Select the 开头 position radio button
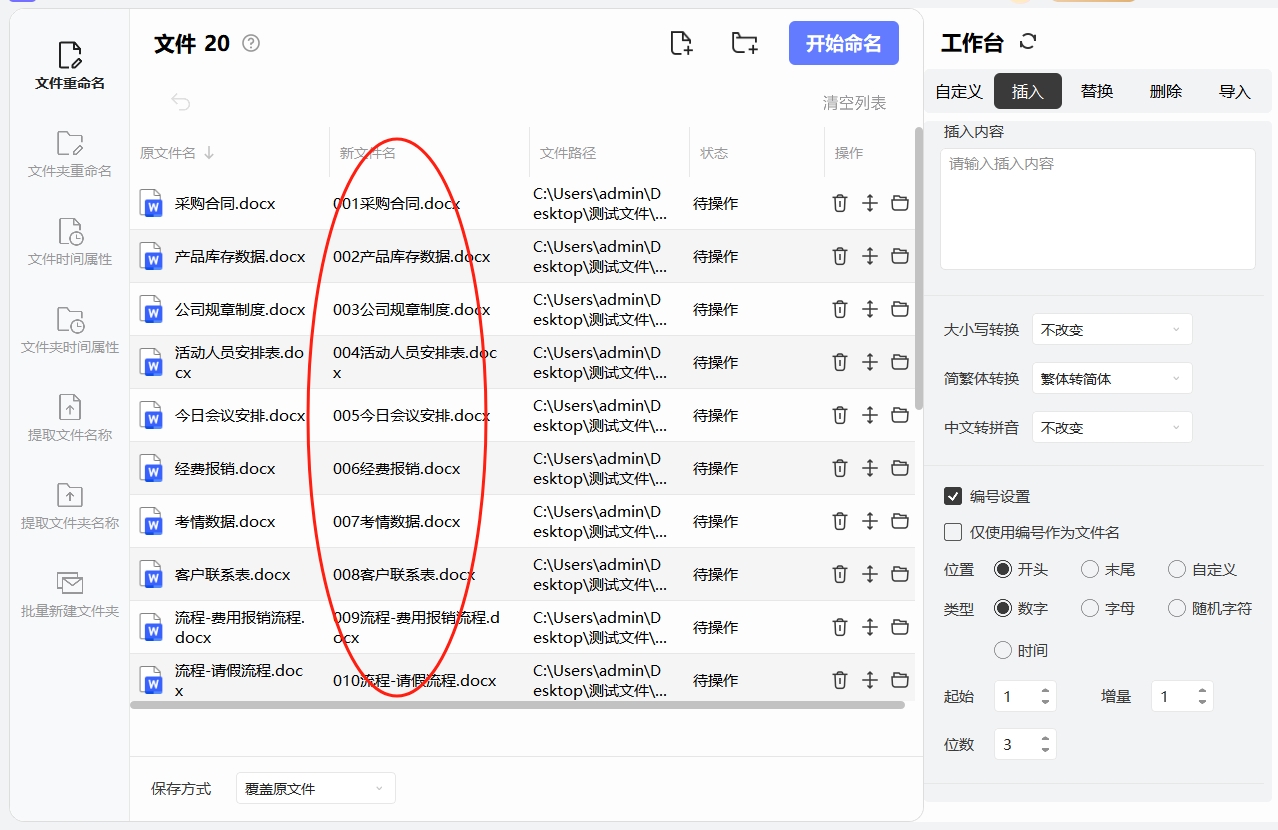 point(1002,569)
